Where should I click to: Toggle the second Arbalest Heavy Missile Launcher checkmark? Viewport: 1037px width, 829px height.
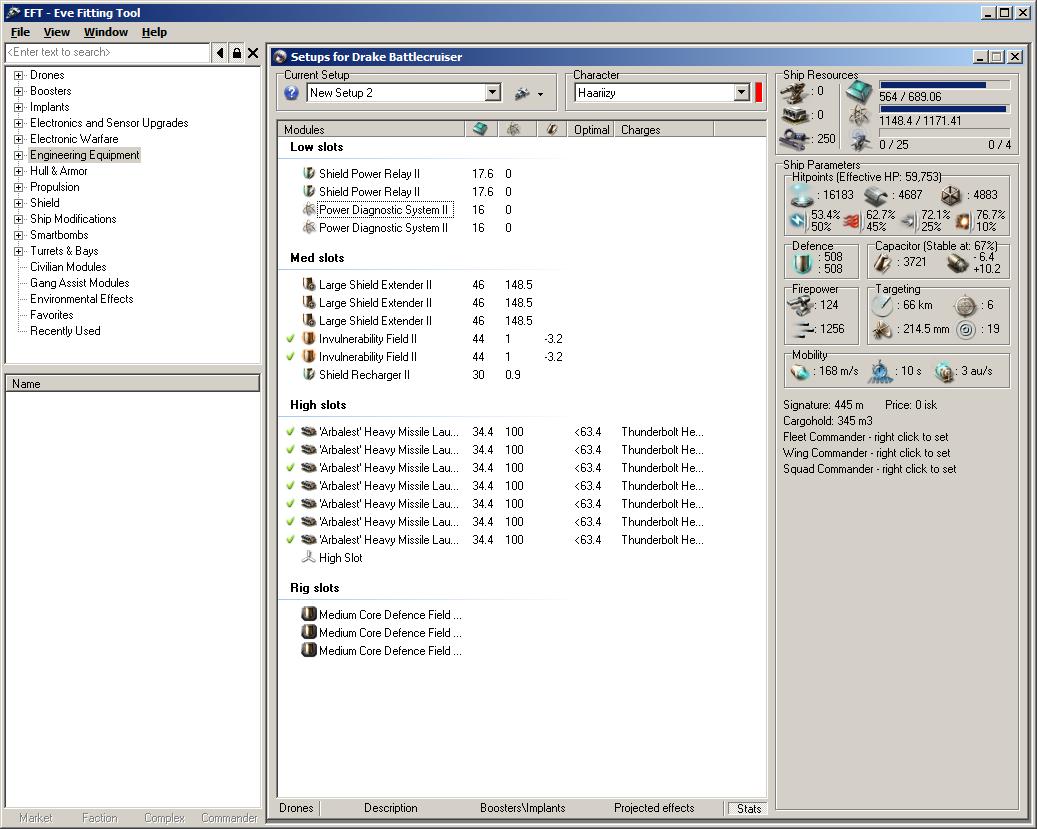(290, 450)
